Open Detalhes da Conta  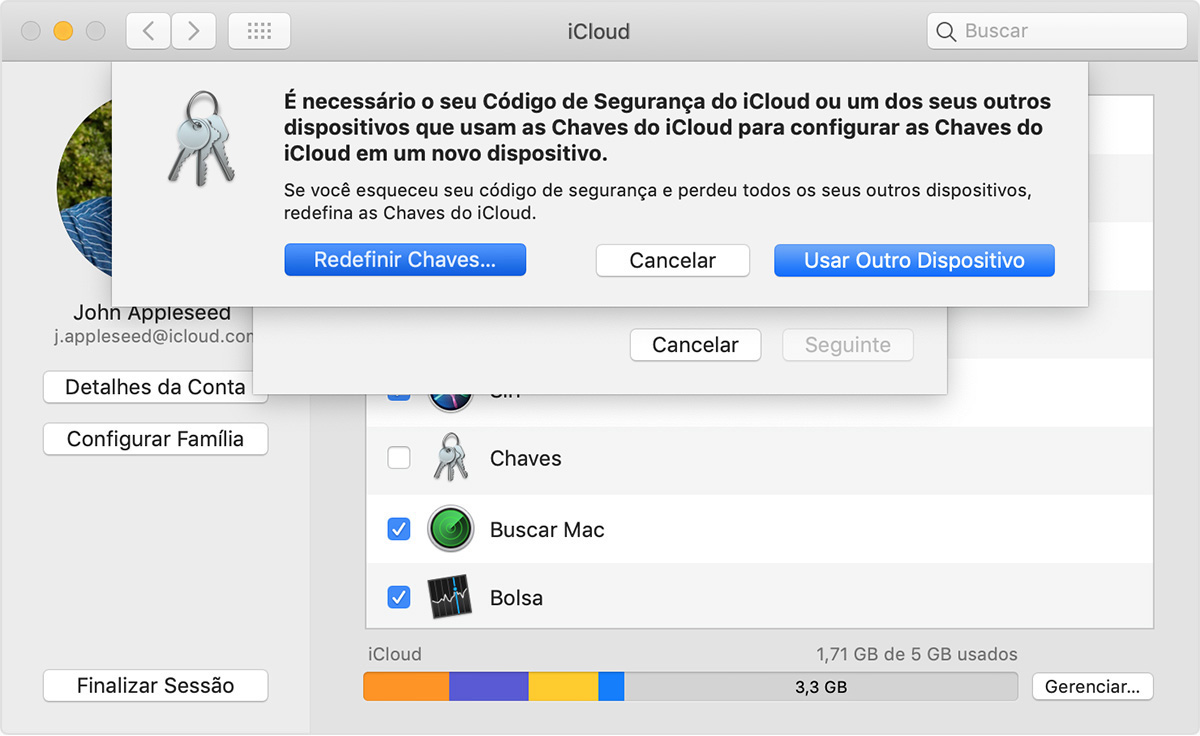coord(155,387)
